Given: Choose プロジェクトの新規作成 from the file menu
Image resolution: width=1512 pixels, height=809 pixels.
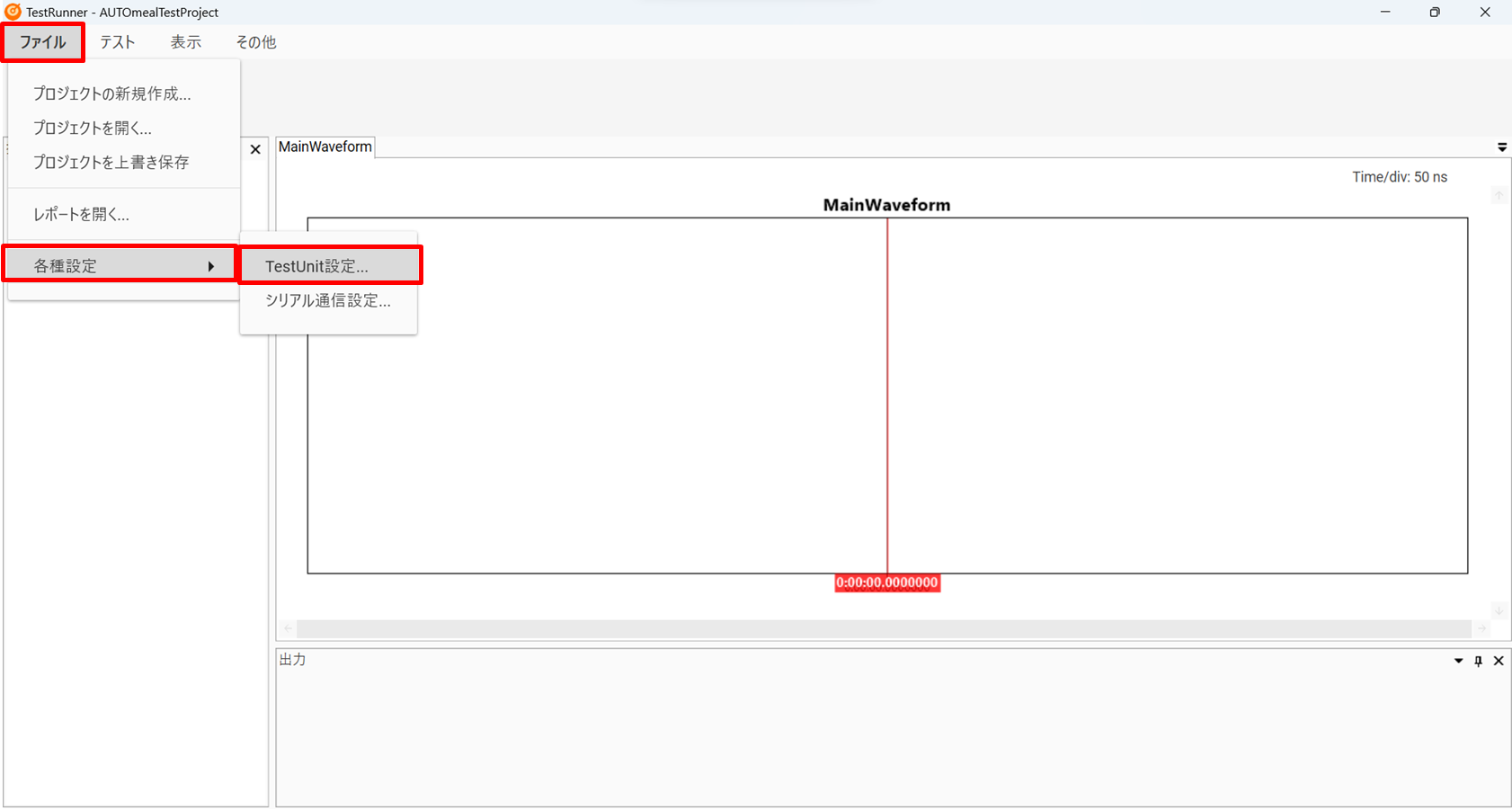Looking at the screenshot, I should click(x=111, y=93).
